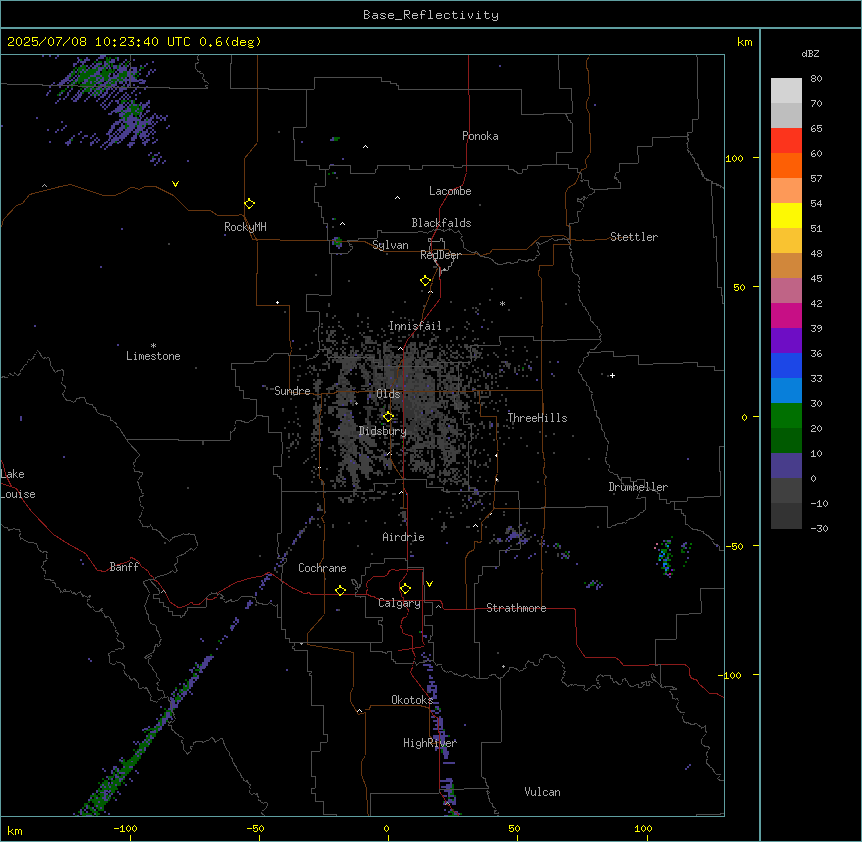This screenshot has height=842, width=862.
Task: Click the Innisfail city label
Action: tap(415, 326)
